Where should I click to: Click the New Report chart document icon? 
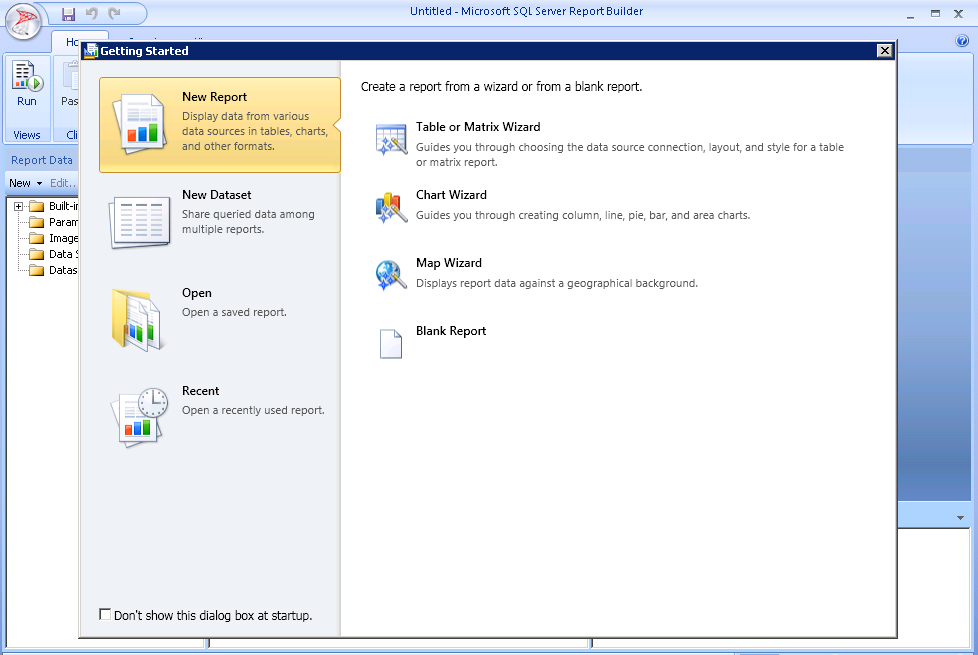tap(139, 124)
